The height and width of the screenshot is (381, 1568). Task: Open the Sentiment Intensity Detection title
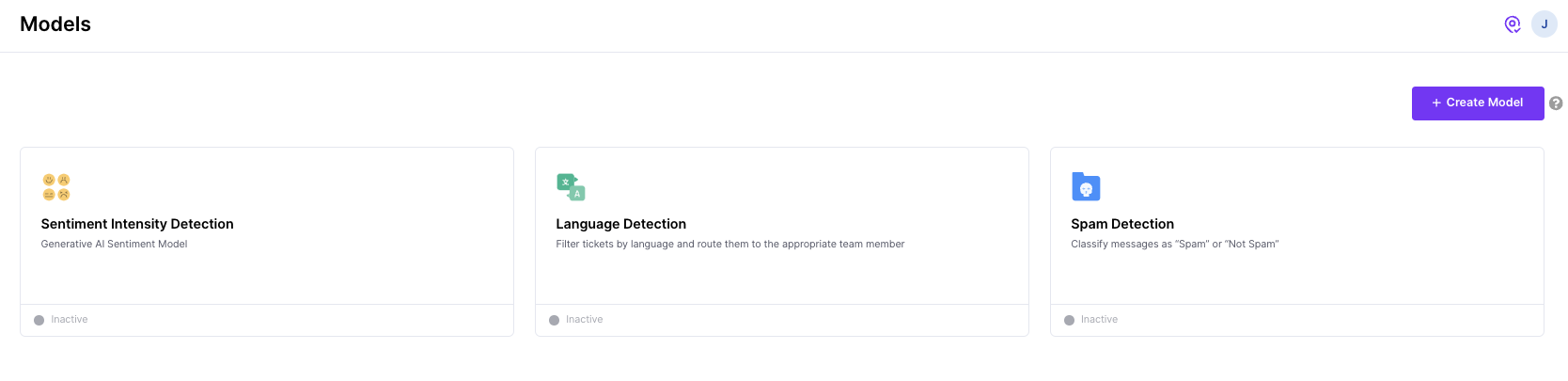tap(137, 224)
